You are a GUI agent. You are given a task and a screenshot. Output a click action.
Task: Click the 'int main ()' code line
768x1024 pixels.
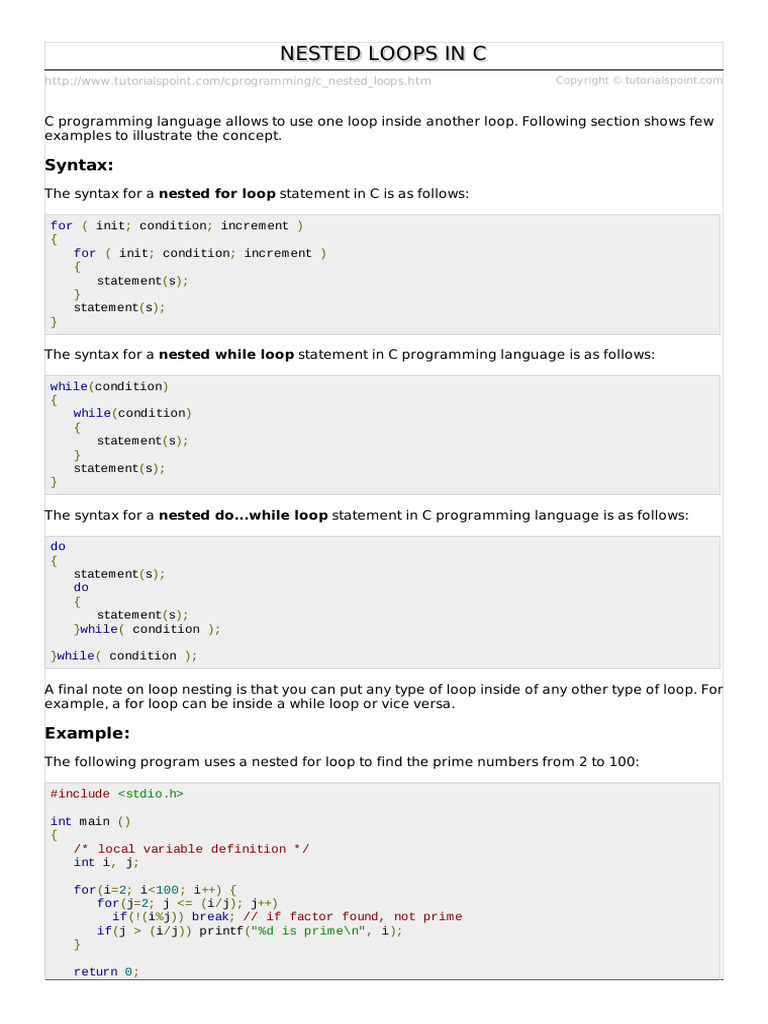pyautogui.click(x=91, y=821)
